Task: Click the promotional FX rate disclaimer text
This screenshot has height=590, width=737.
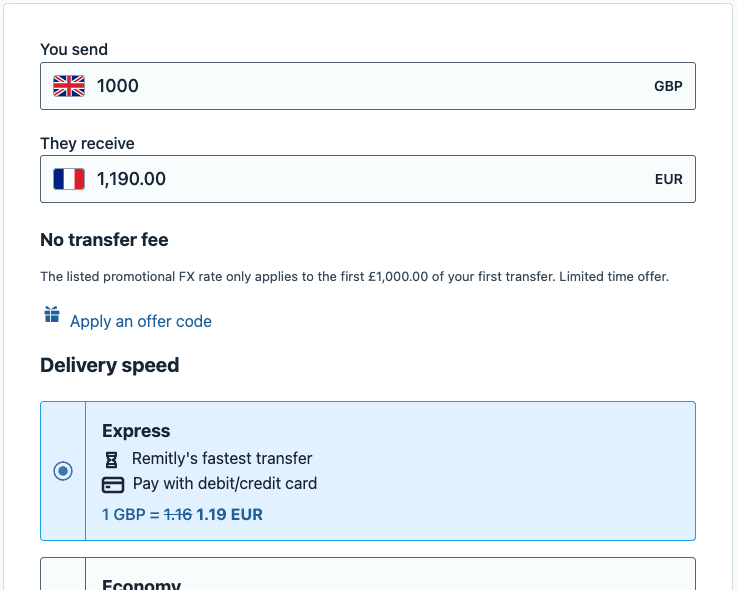Action: [354, 276]
